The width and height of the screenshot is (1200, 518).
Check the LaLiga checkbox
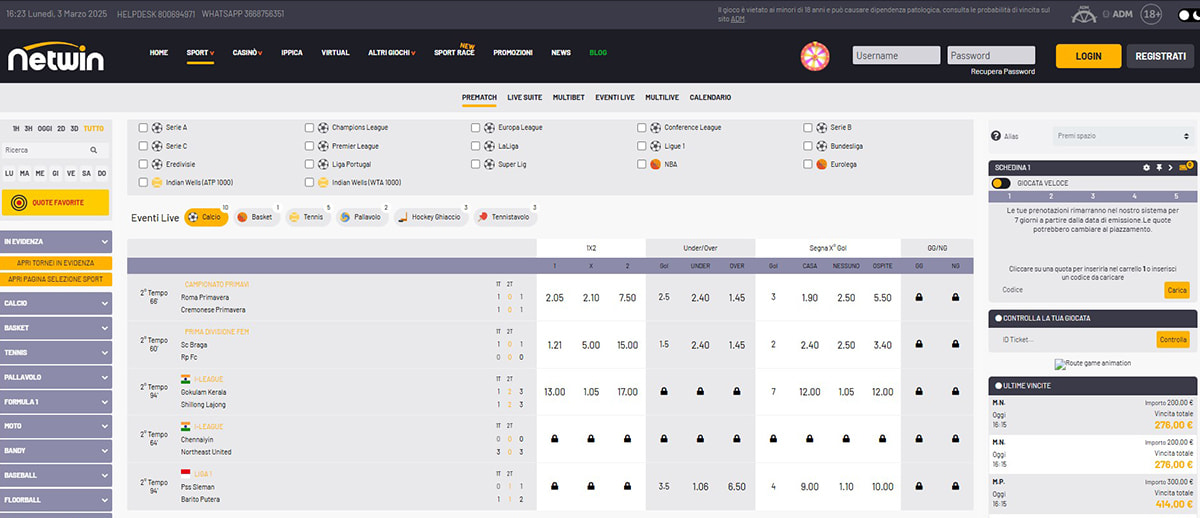click(475, 146)
